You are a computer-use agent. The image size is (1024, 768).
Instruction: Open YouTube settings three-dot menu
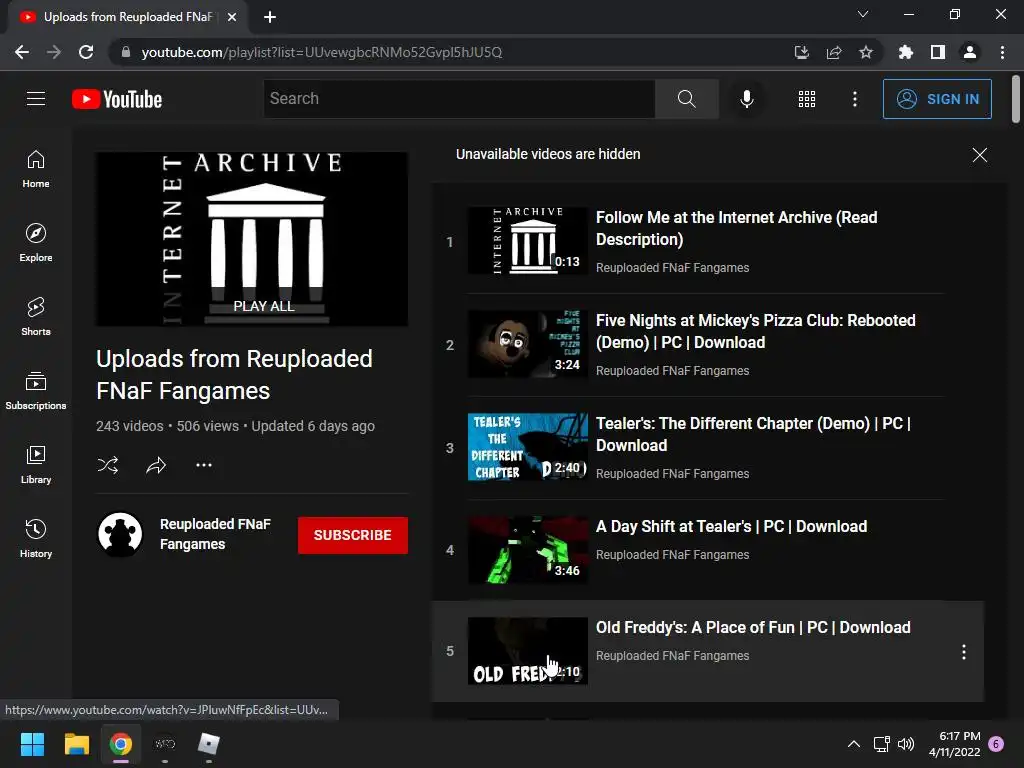coord(854,99)
